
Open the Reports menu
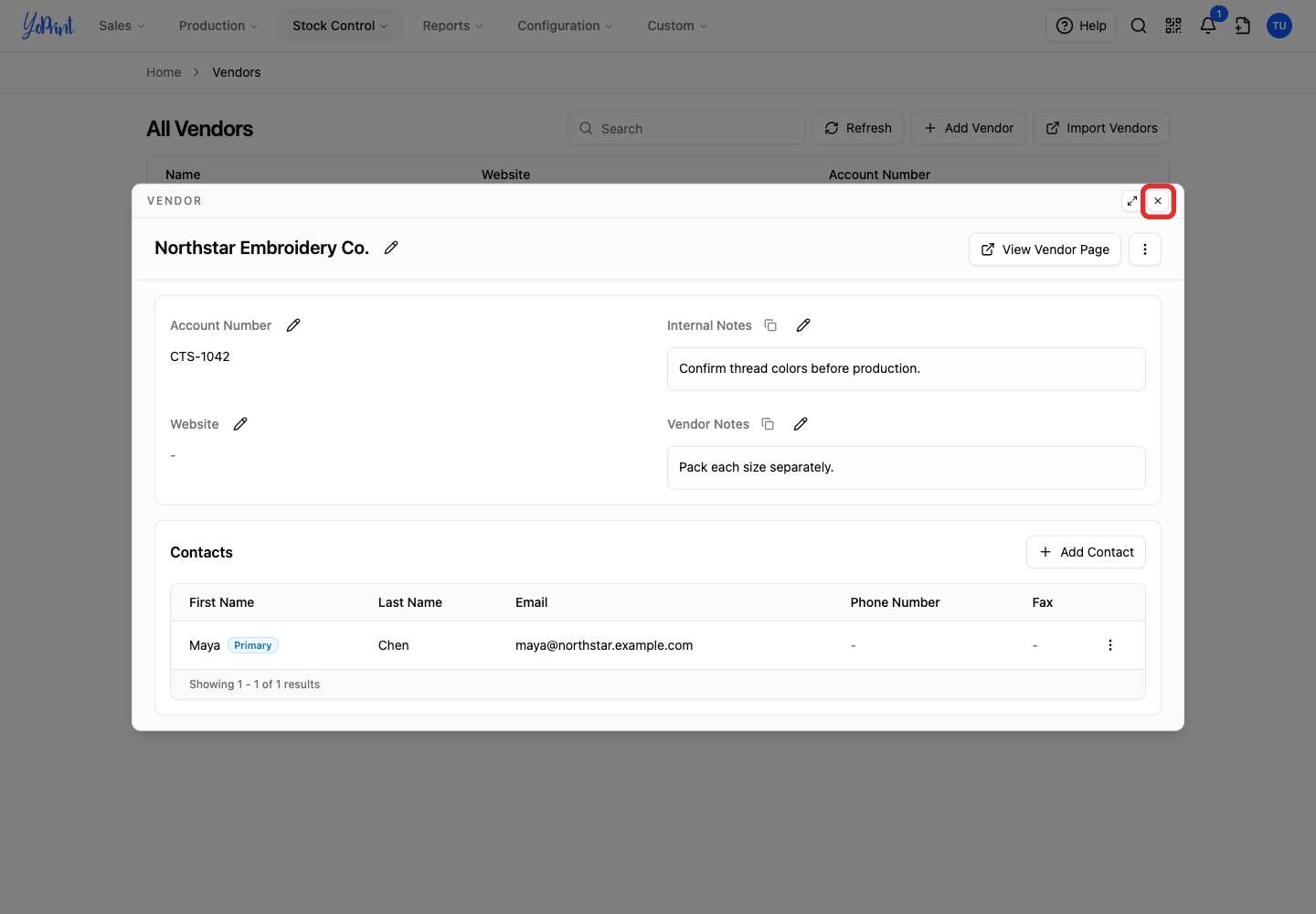click(x=452, y=26)
